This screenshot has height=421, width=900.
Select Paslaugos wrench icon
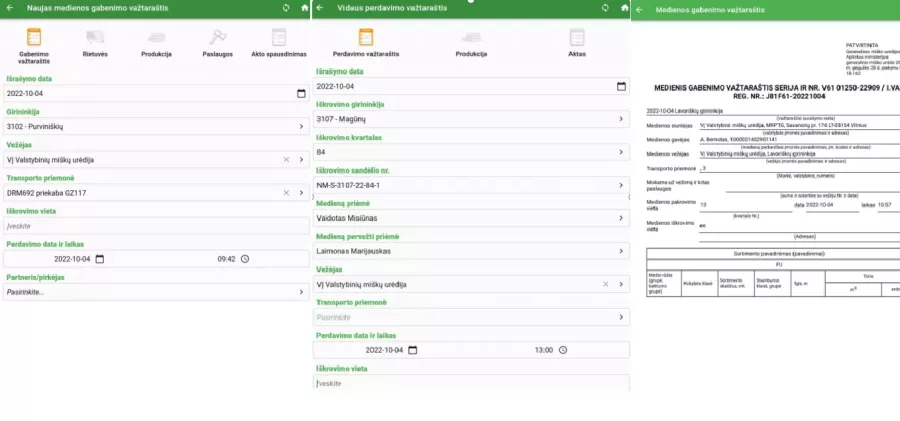click(x=215, y=38)
